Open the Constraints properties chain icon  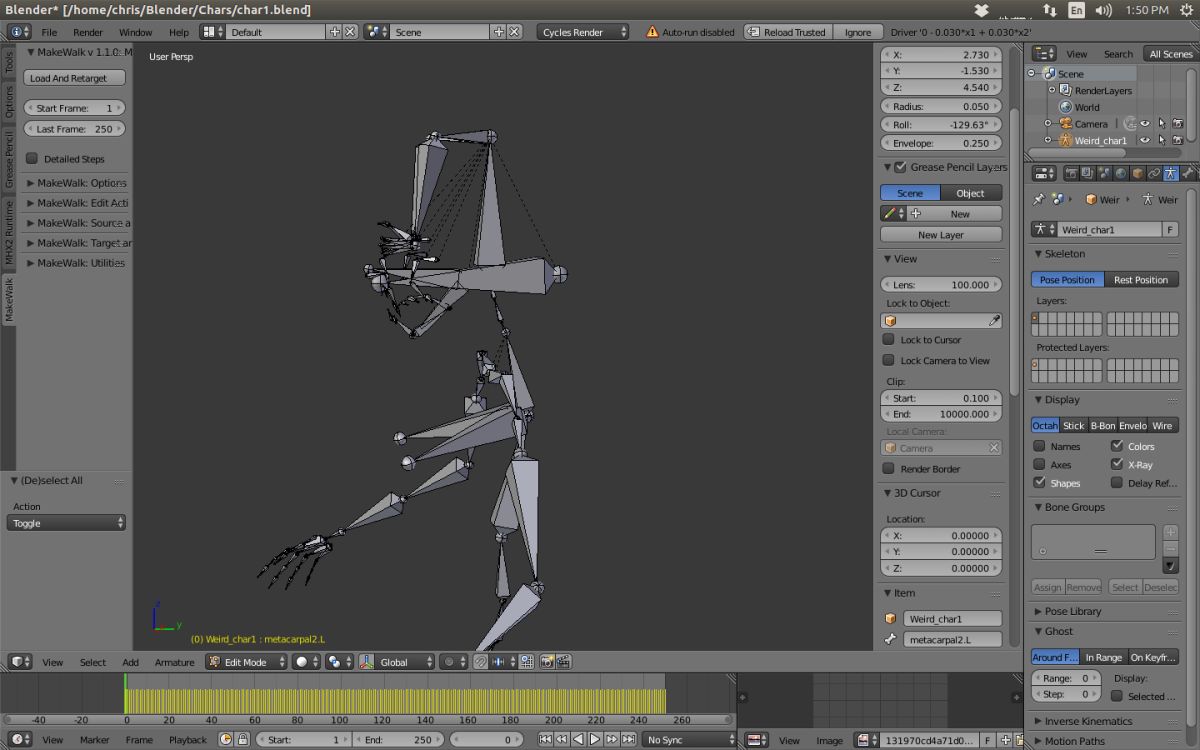1154,173
